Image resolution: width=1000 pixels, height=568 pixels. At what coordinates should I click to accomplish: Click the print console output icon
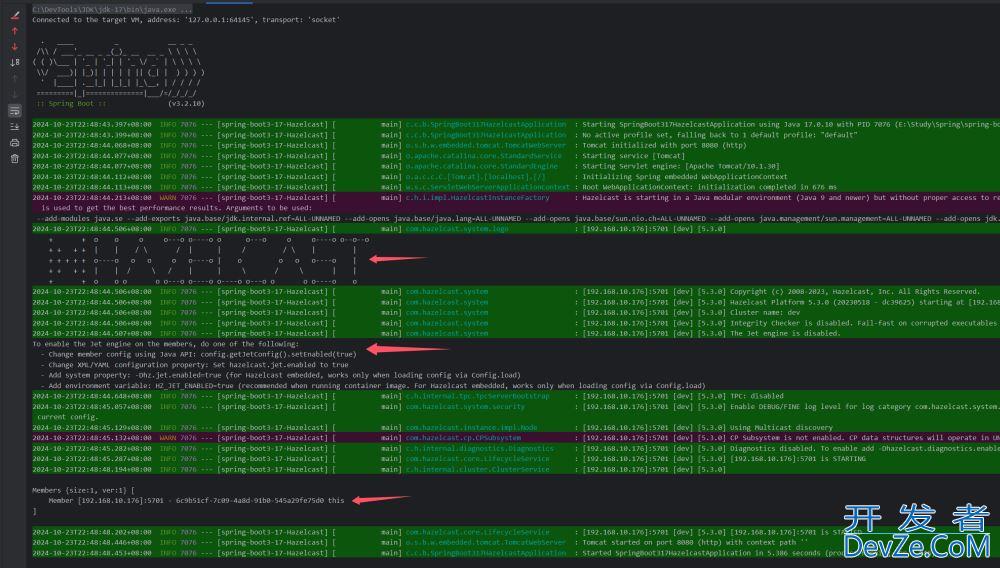click(15, 143)
